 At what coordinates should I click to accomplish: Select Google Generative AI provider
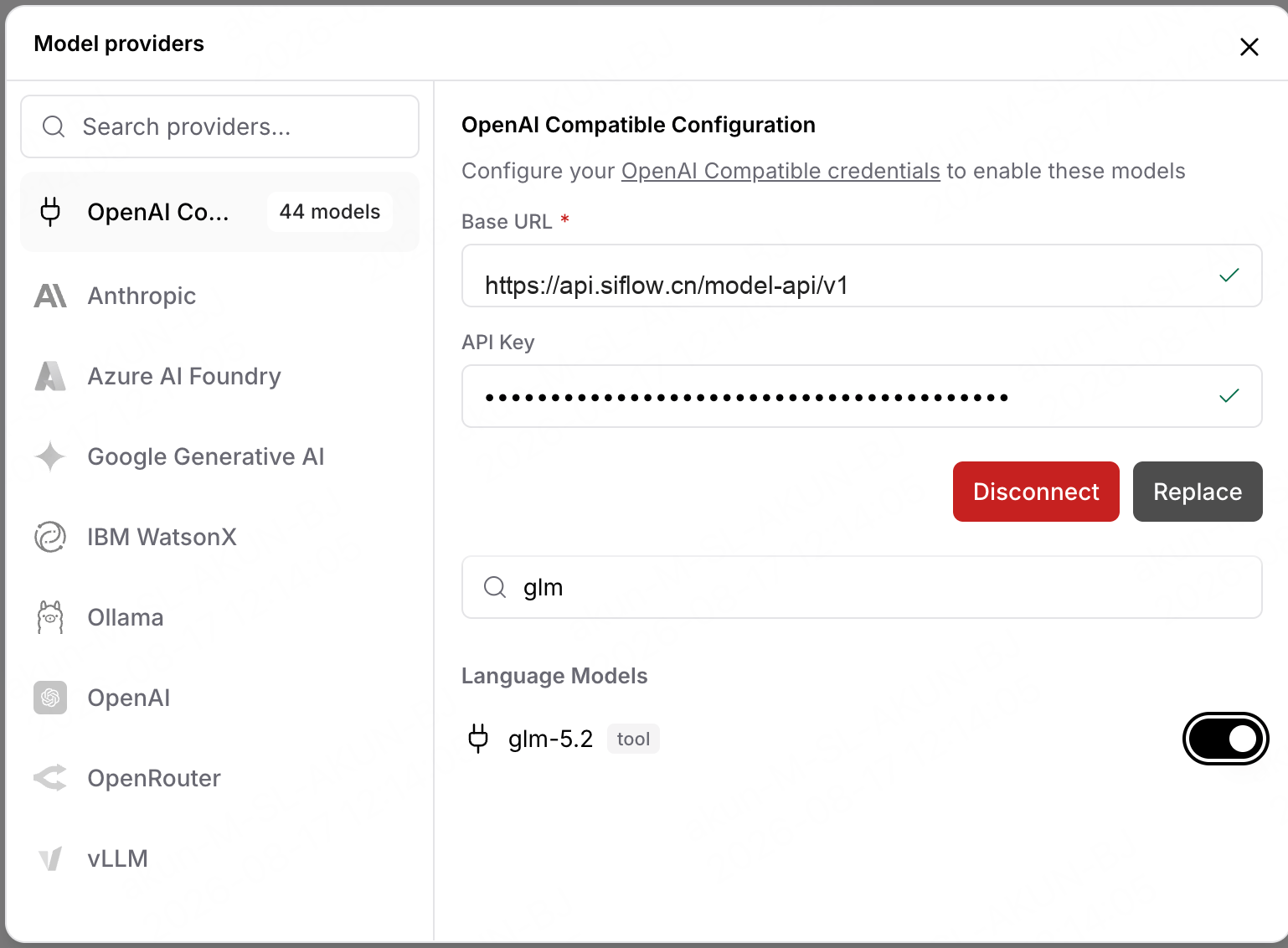coord(219,456)
